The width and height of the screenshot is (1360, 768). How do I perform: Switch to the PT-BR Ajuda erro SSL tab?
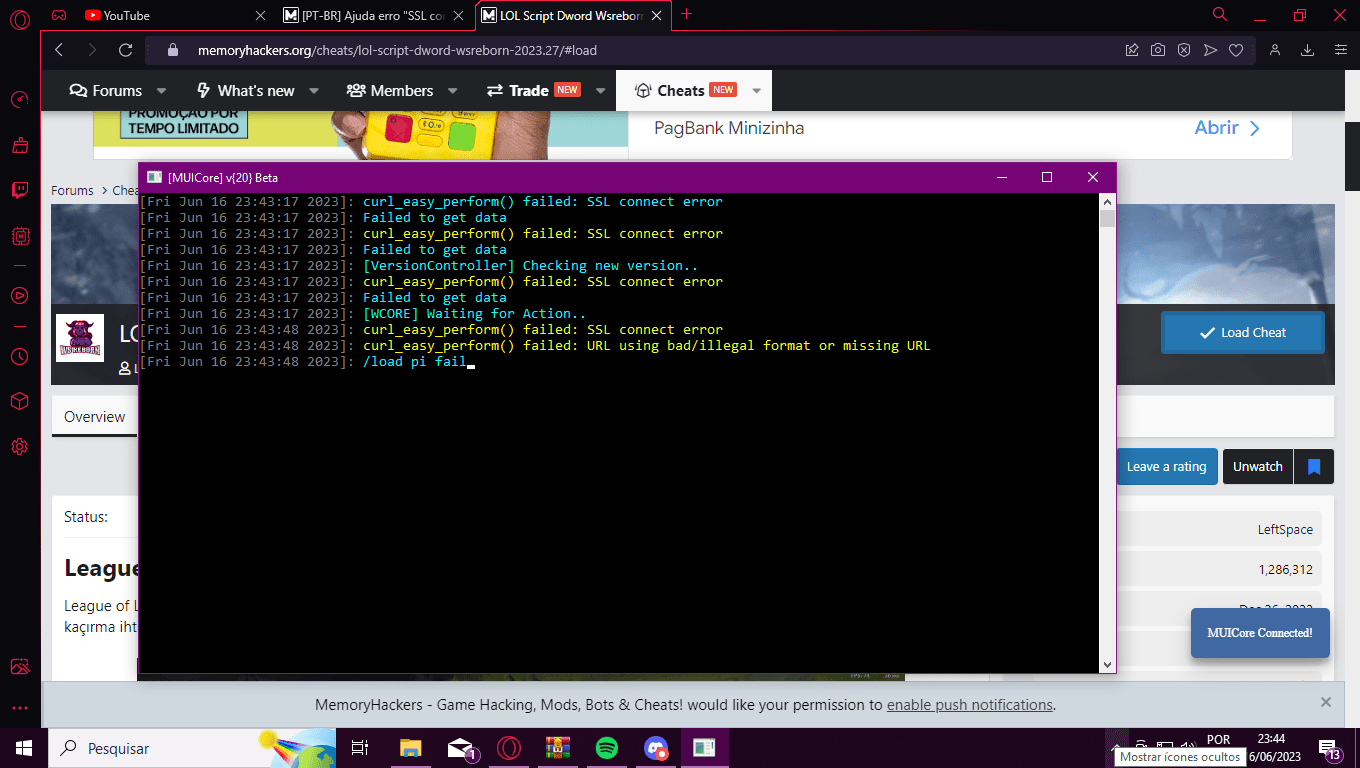coord(363,15)
